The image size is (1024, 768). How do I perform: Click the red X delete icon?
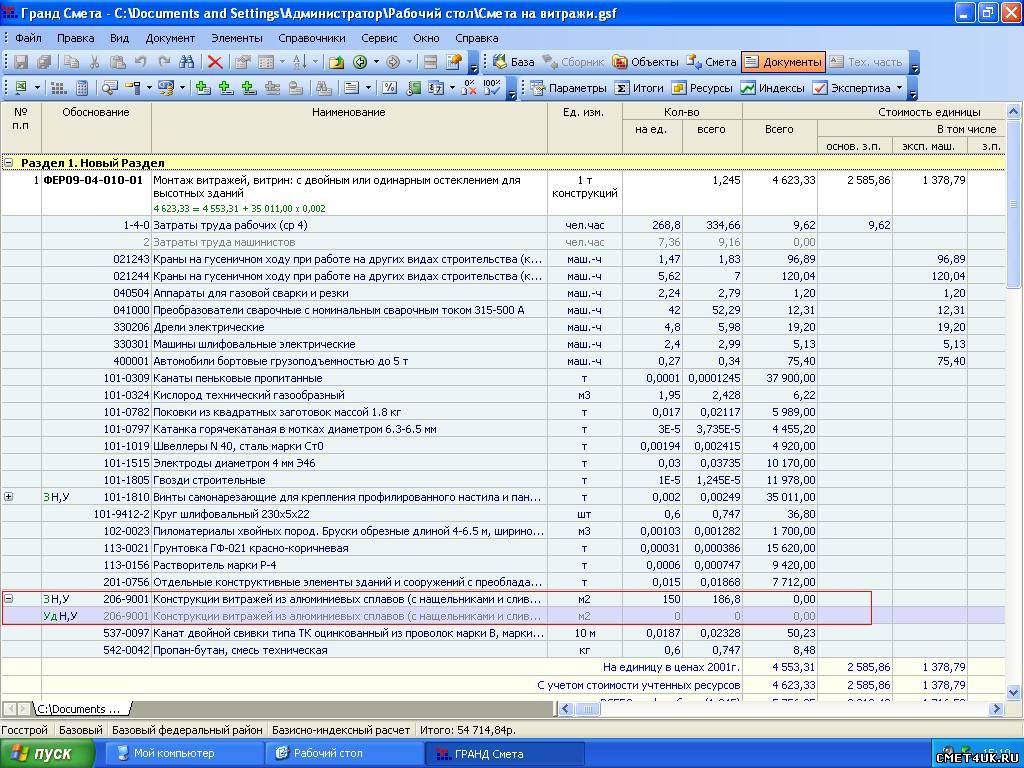pos(214,62)
